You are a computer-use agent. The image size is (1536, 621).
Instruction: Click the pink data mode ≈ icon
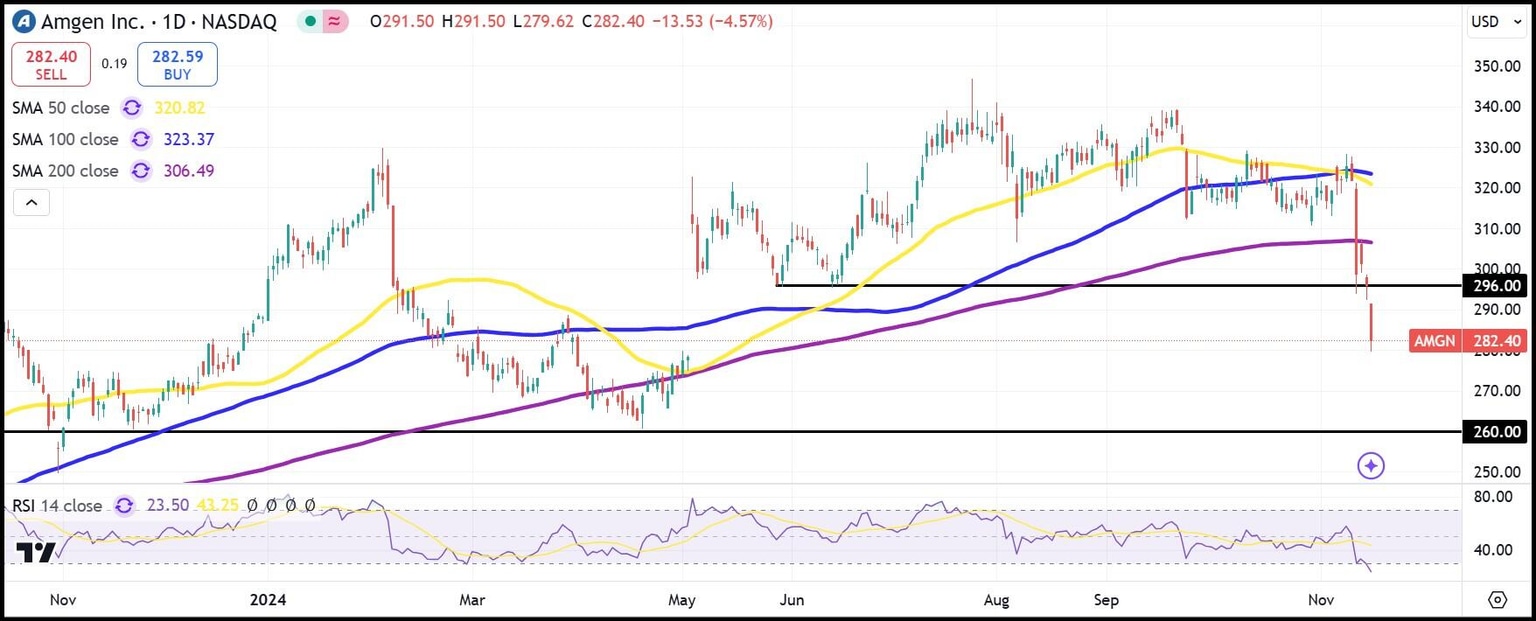[x=335, y=21]
